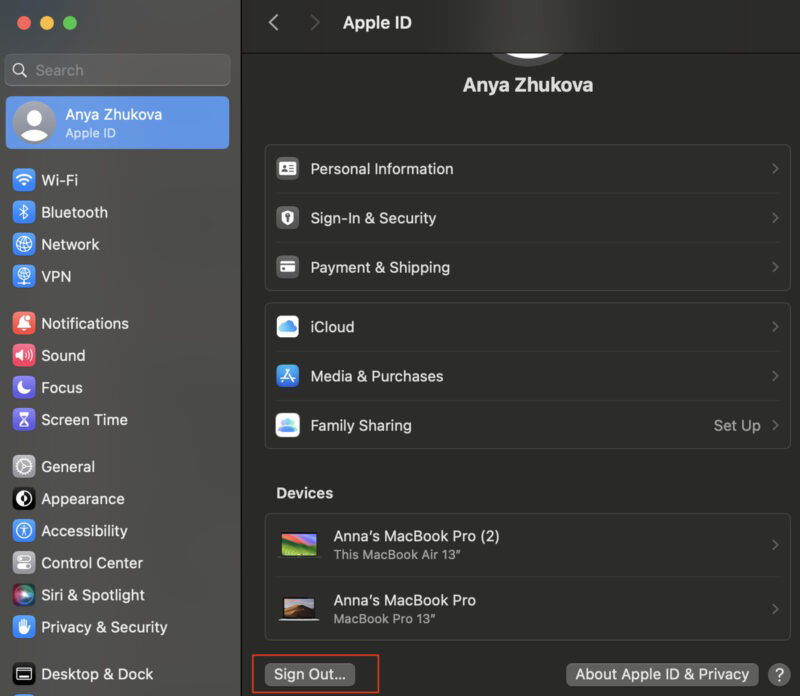
Task: Set Up Family Sharing
Action: [737, 425]
